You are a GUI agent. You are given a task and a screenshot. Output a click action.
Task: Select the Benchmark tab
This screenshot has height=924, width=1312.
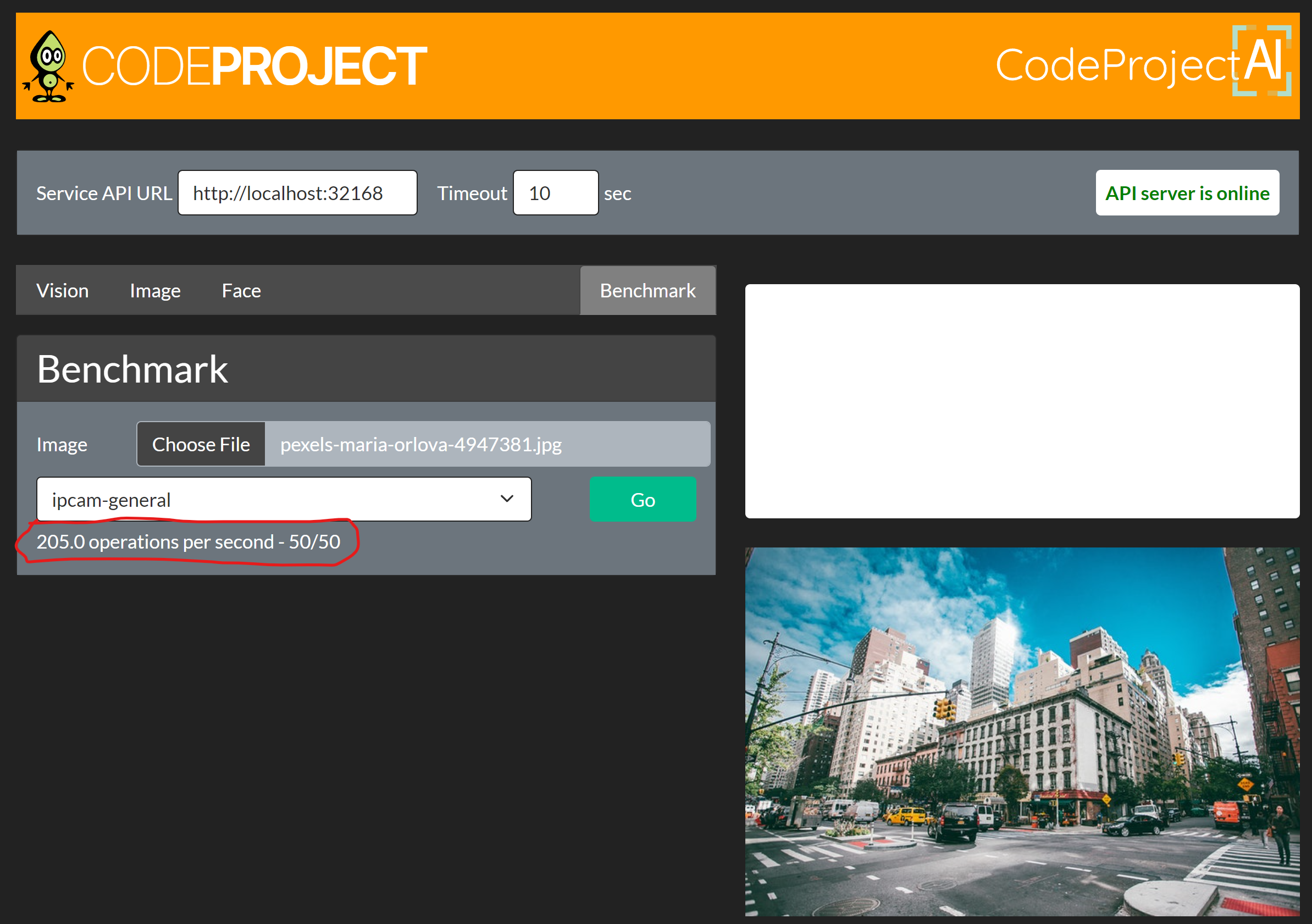pos(647,290)
